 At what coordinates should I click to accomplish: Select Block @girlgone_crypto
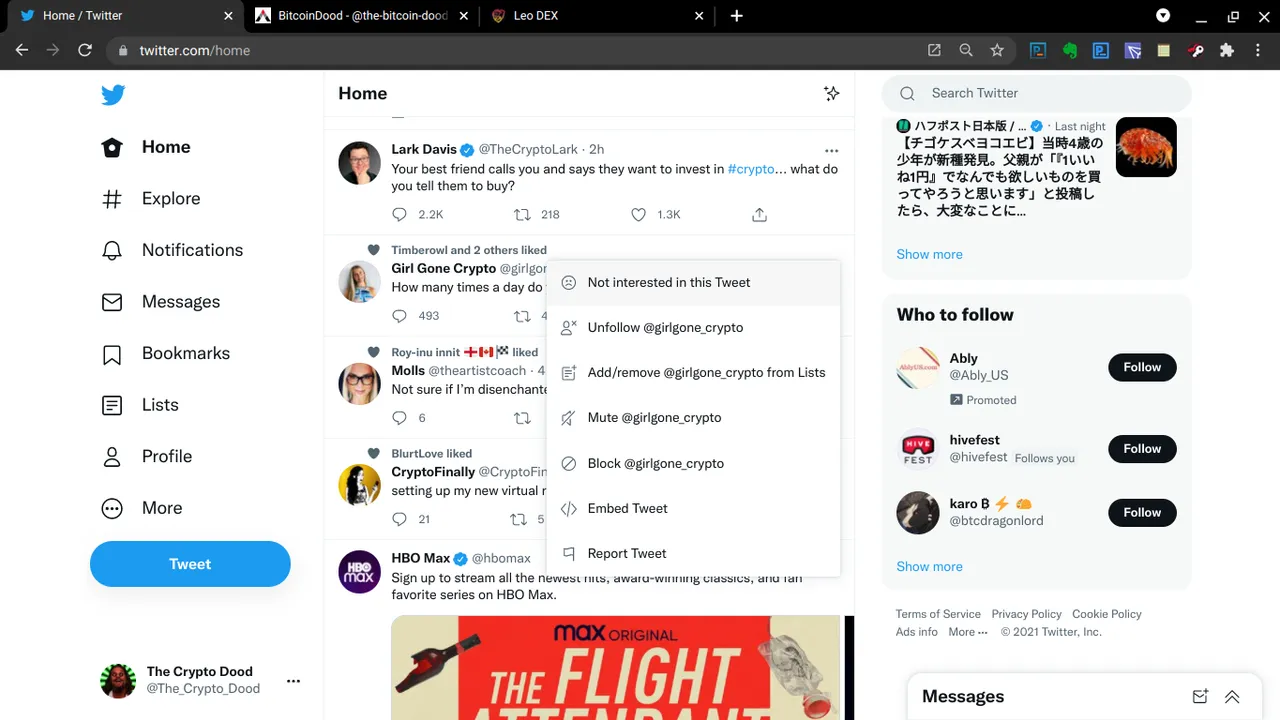(x=693, y=463)
